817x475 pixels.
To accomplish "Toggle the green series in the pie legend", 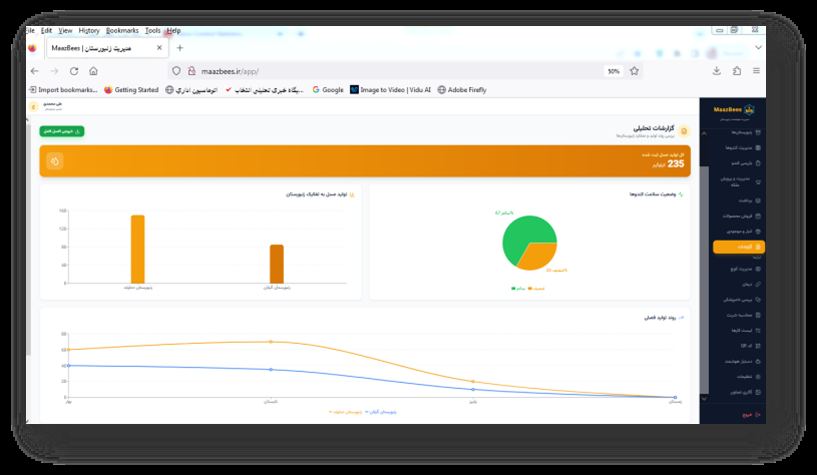I will coord(518,289).
